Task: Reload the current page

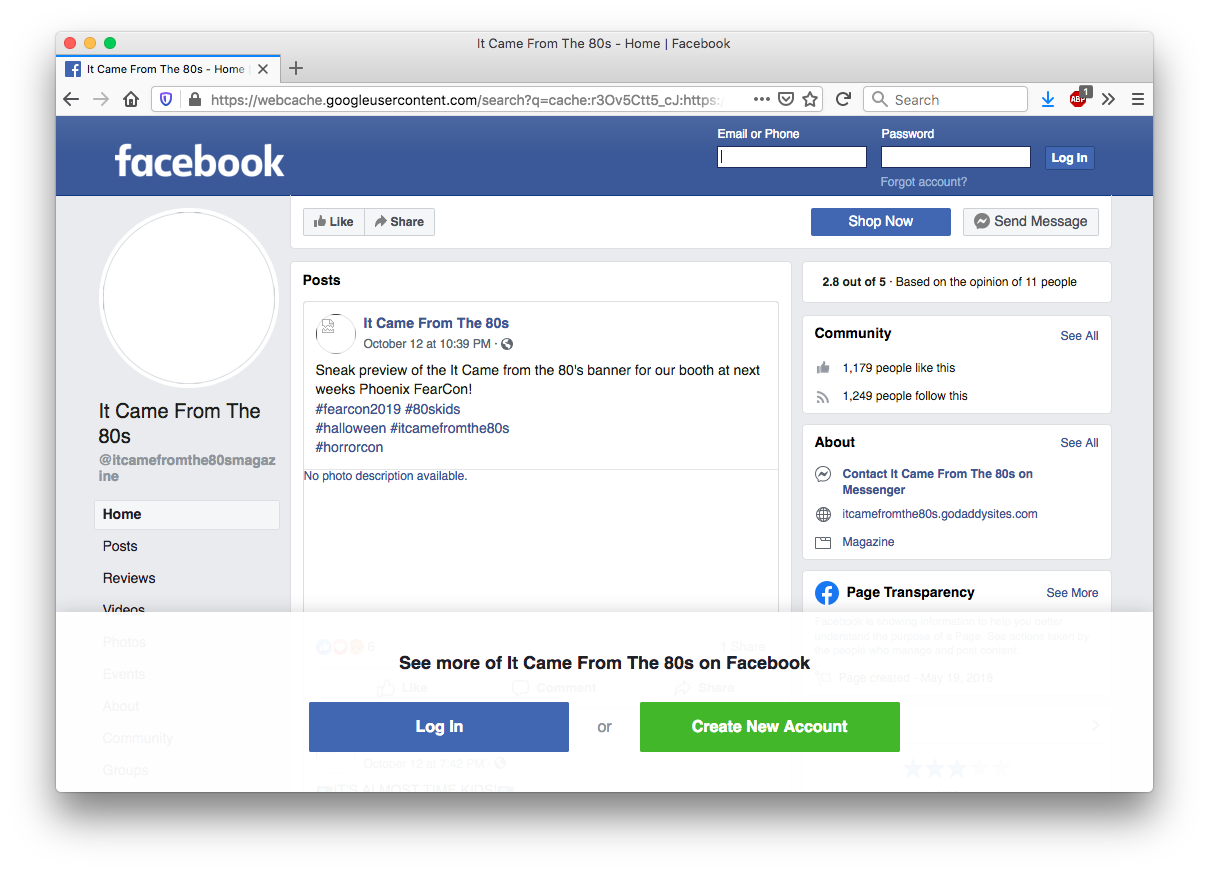Action: coord(843,99)
